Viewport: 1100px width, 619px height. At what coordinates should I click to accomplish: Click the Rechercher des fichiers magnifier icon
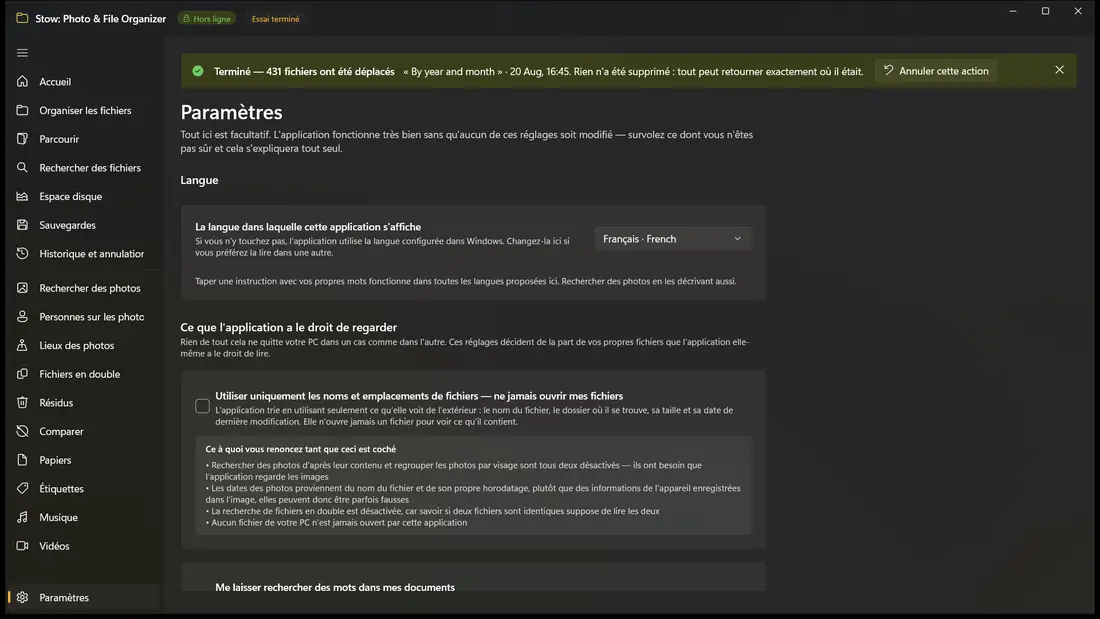click(x=22, y=168)
